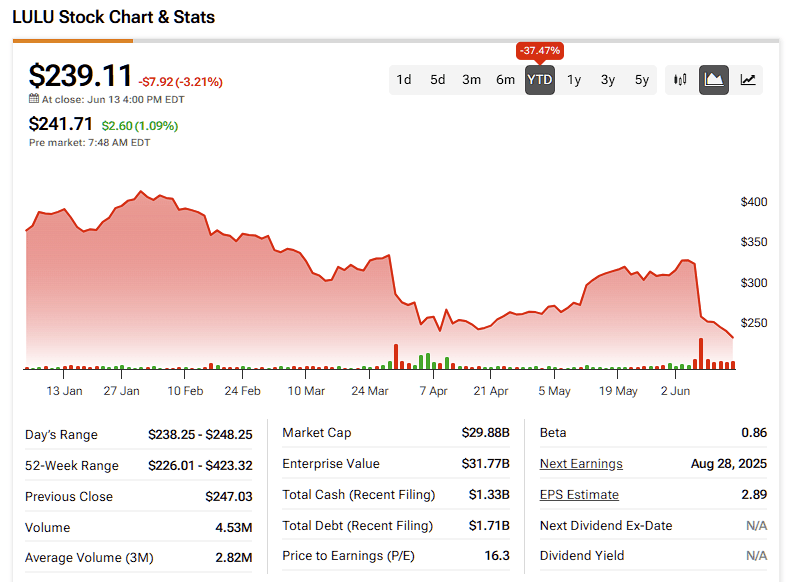Select the 1d time range
This screenshot has width=794, height=582.
tap(404, 80)
